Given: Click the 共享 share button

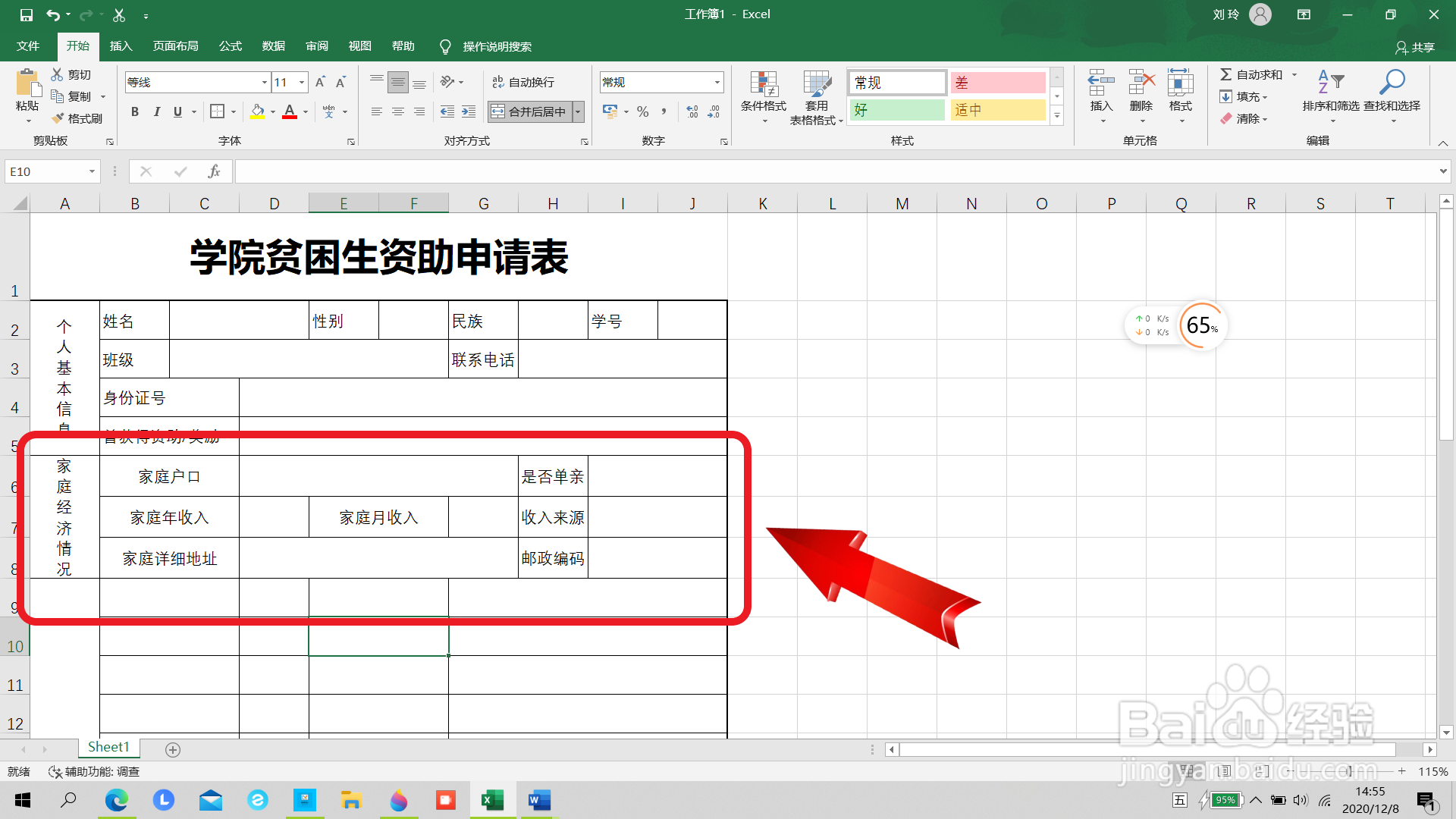Looking at the screenshot, I should [x=1415, y=47].
